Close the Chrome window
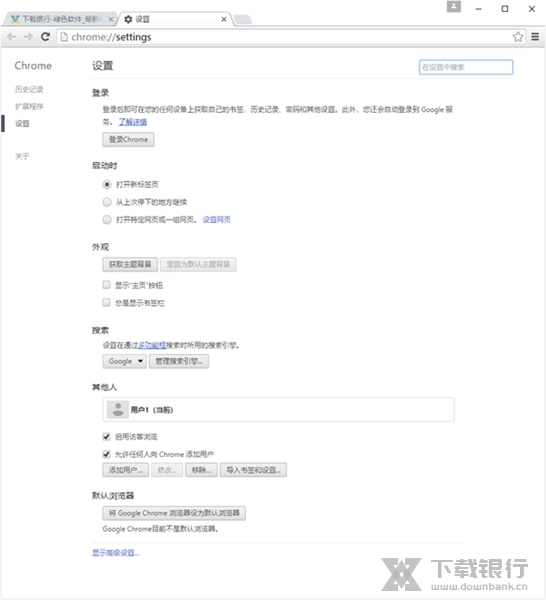The width and height of the screenshot is (546, 600). point(531,8)
